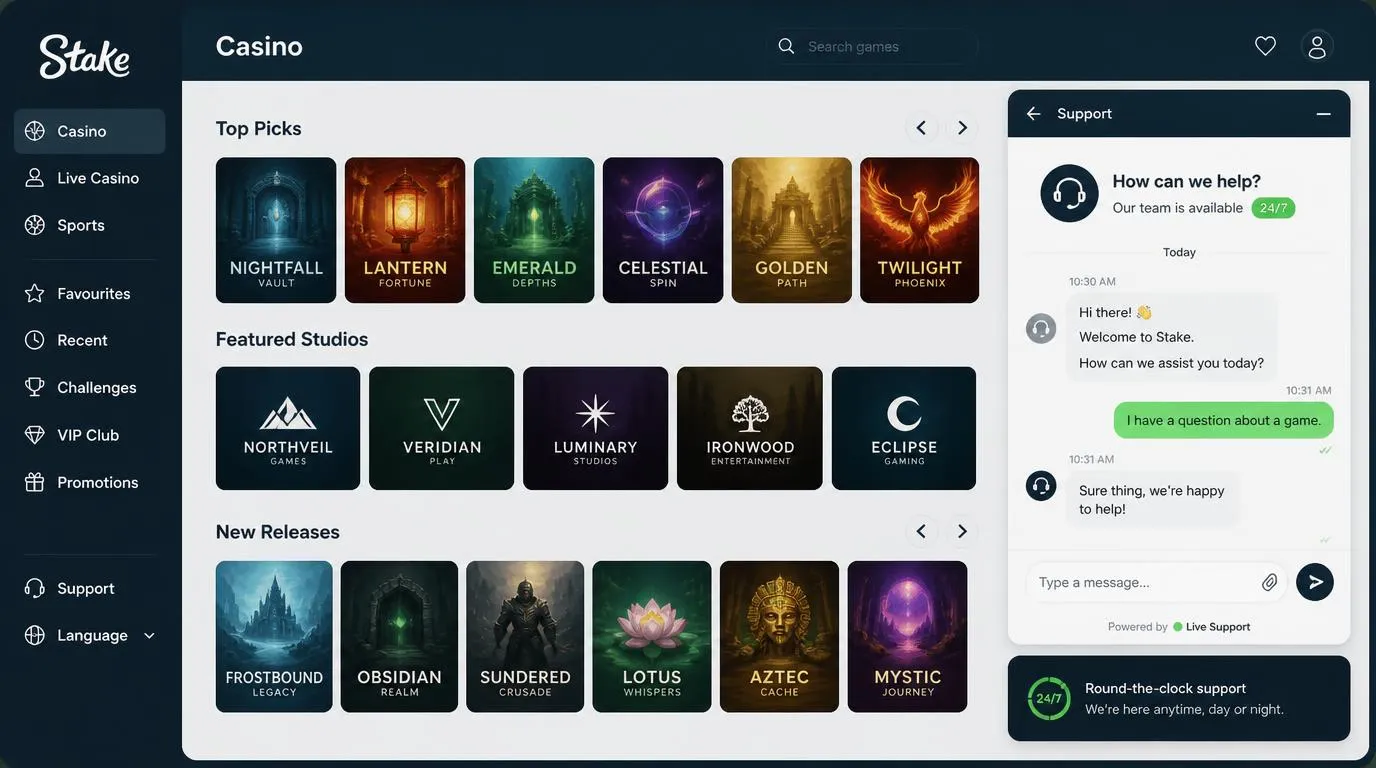
Task: Collapse the Support chat with the minus icon
Action: pos(1323,114)
